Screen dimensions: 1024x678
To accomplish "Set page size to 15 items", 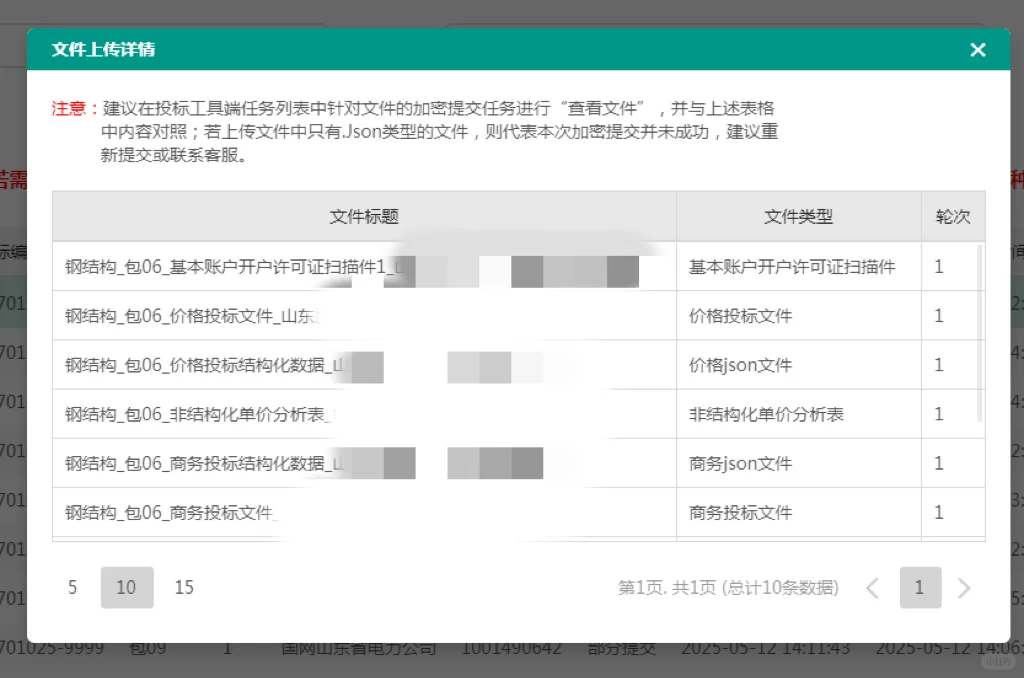I will [183, 588].
